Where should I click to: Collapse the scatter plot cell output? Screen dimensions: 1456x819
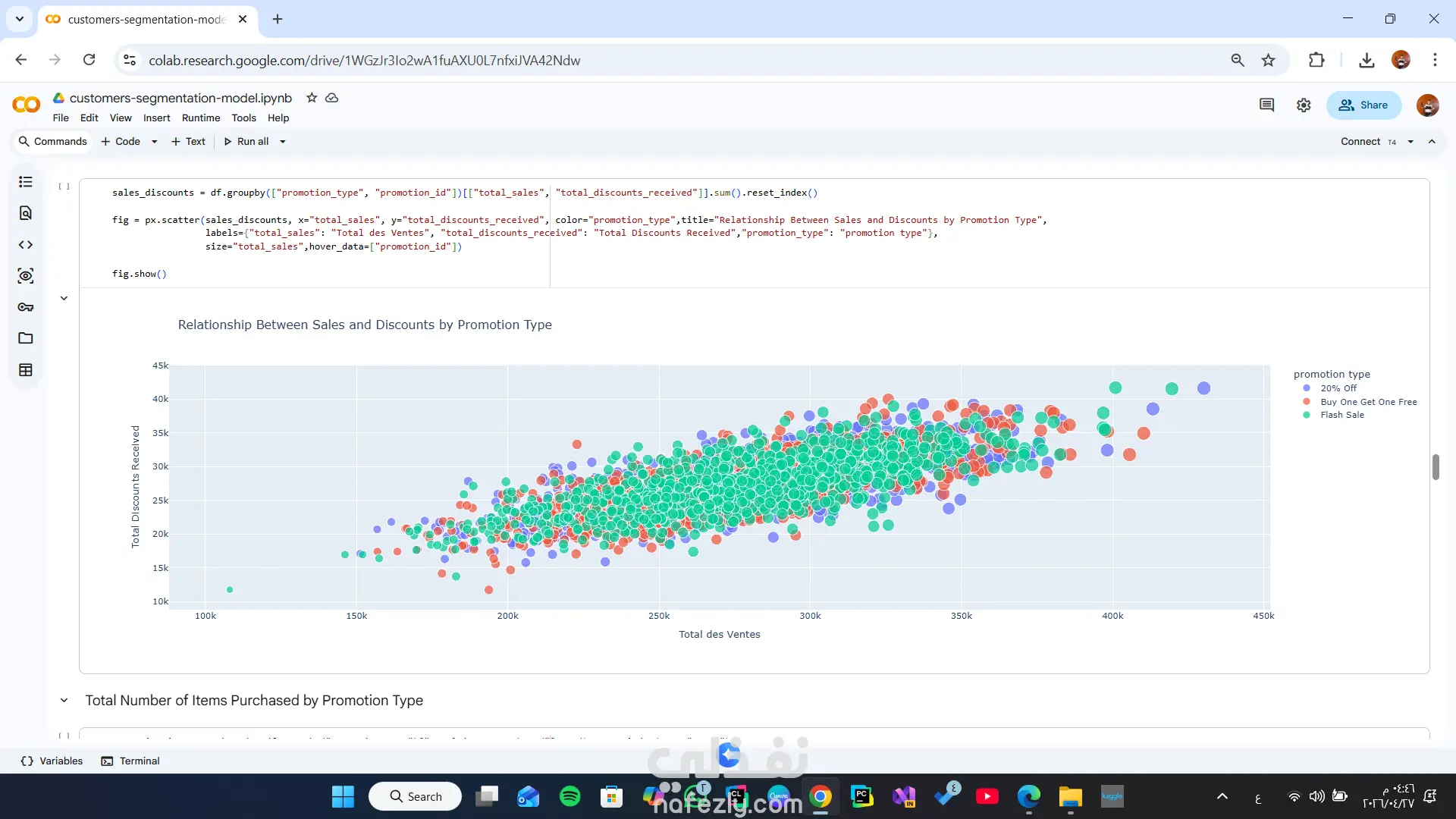point(64,299)
